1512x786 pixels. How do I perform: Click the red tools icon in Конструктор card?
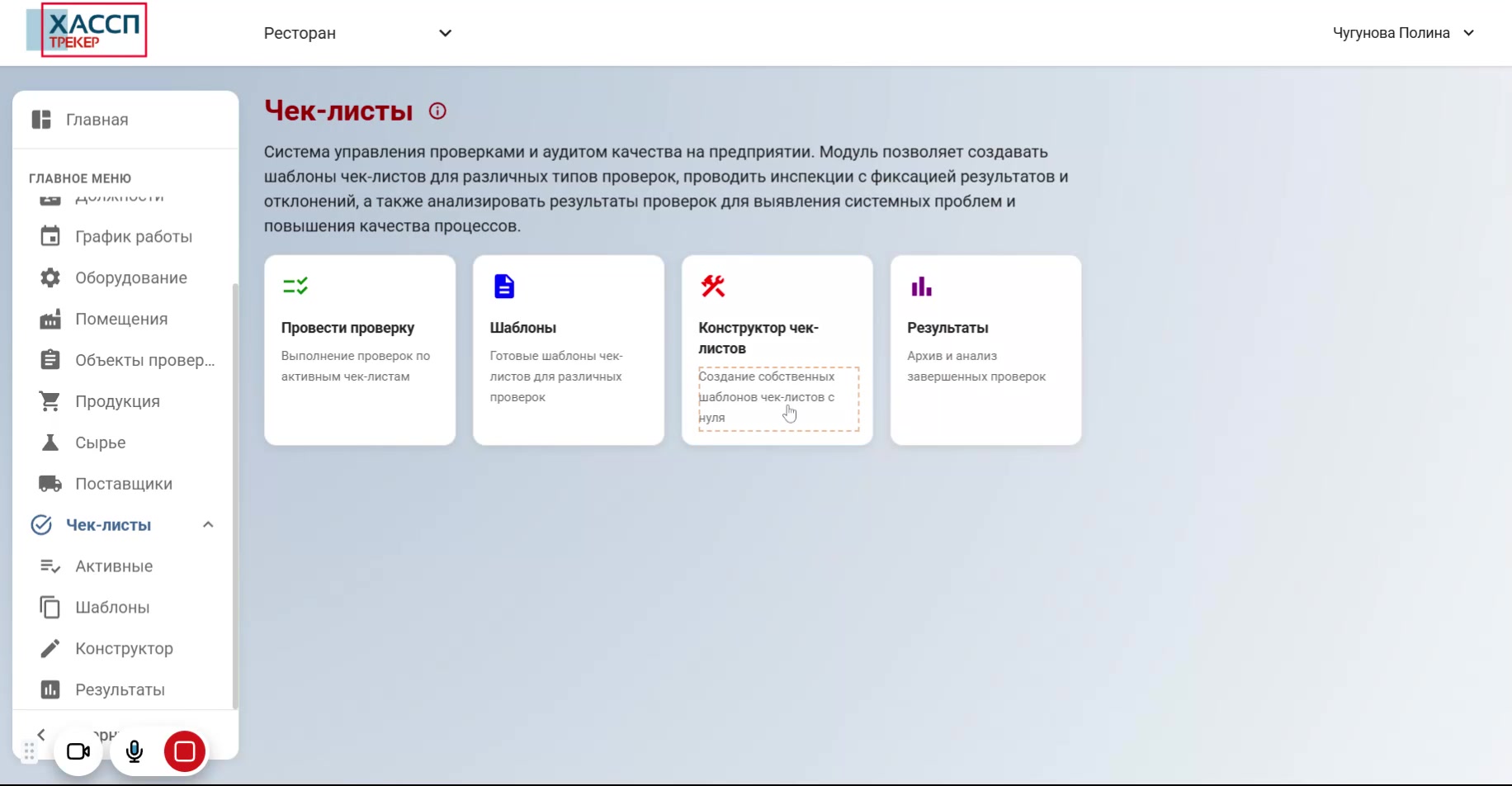[x=713, y=286]
